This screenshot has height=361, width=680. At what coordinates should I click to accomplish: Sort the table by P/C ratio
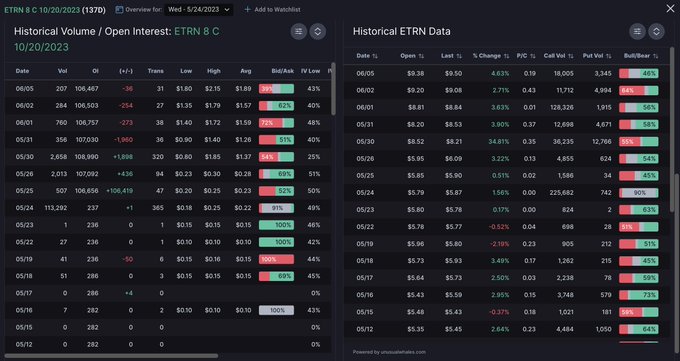526,56
